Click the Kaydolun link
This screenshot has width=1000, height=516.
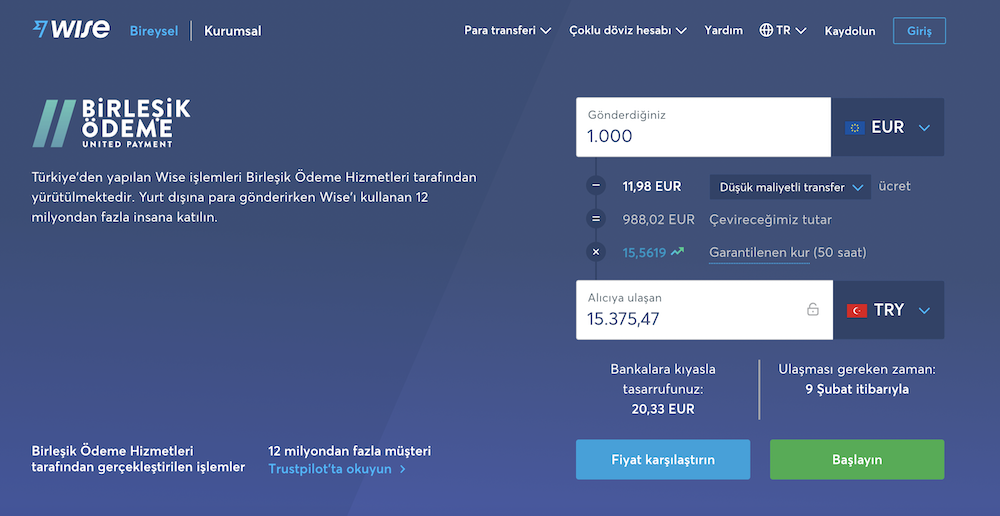coord(849,31)
